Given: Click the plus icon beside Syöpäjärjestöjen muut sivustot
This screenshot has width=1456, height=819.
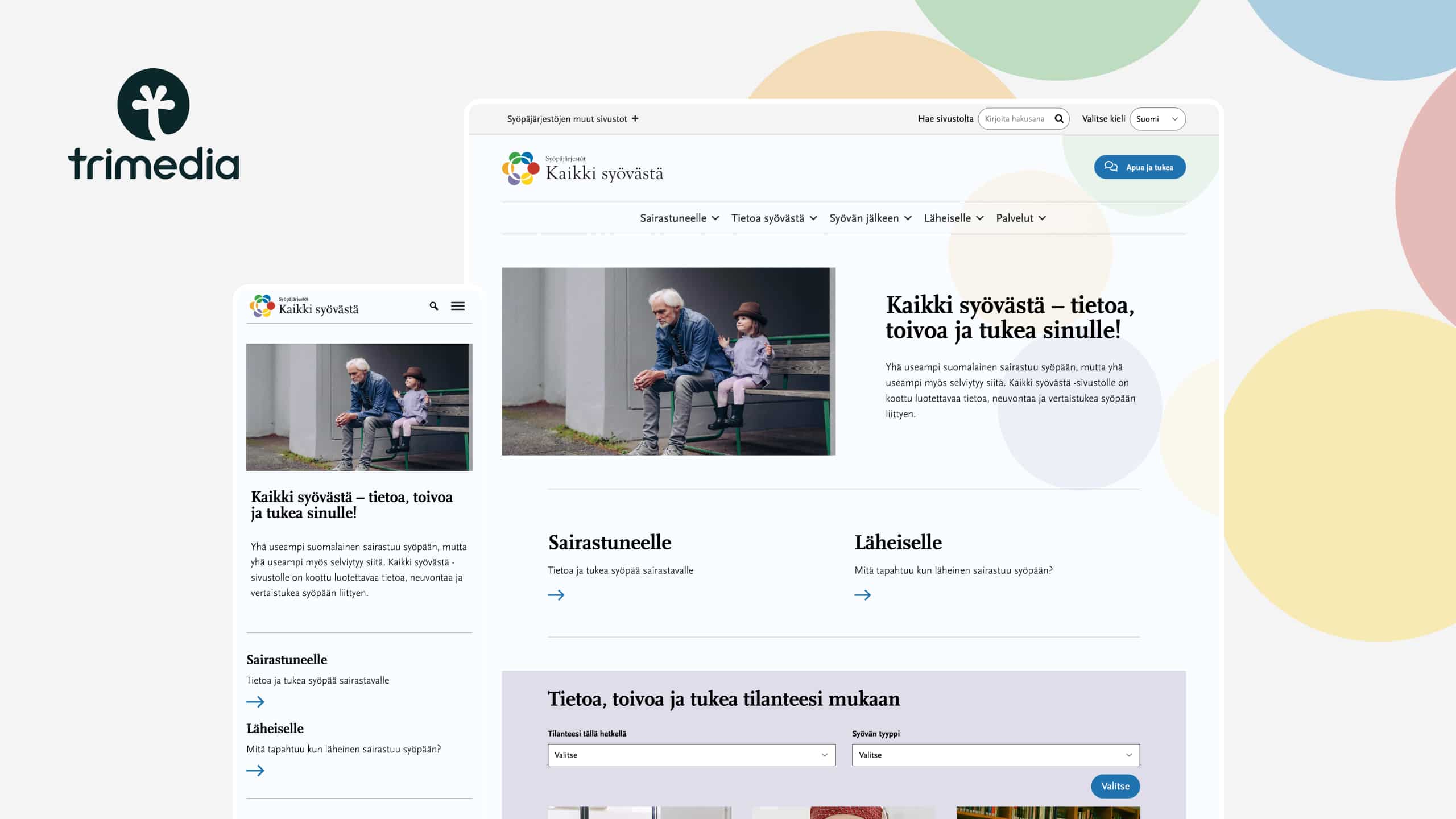Looking at the screenshot, I should pos(635,118).
